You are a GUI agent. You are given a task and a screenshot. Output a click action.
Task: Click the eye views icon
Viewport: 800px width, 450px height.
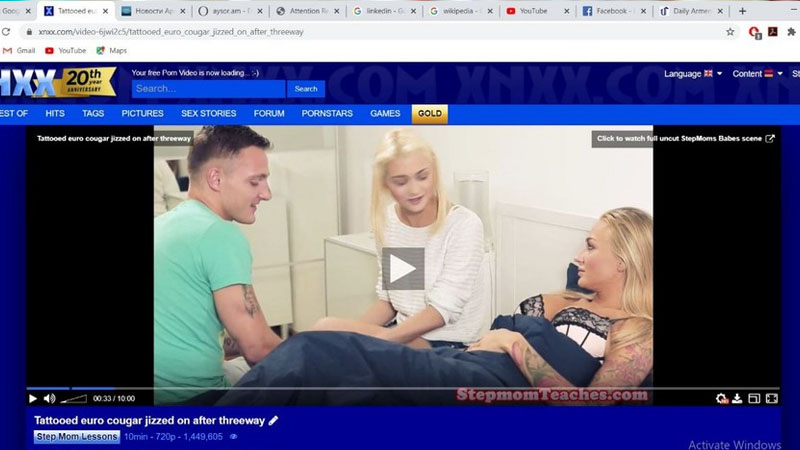[233, 437]
